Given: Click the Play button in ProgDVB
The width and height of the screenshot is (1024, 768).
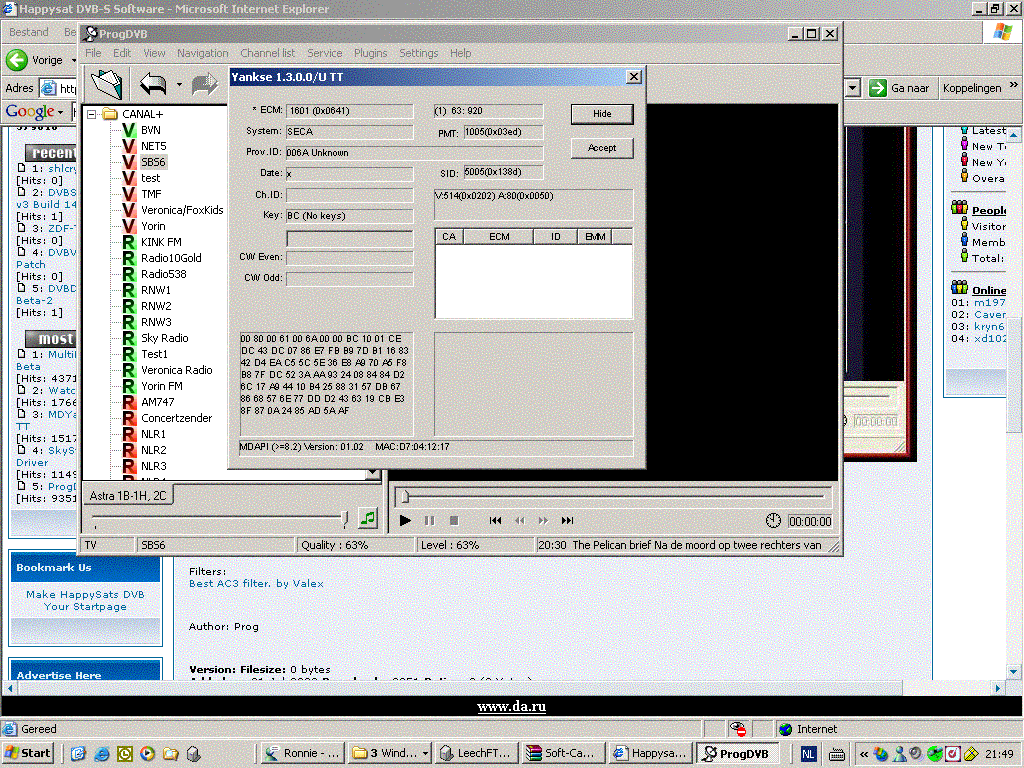Looking at the screenshot, I should pyautogui.click(x=405, y=520).
